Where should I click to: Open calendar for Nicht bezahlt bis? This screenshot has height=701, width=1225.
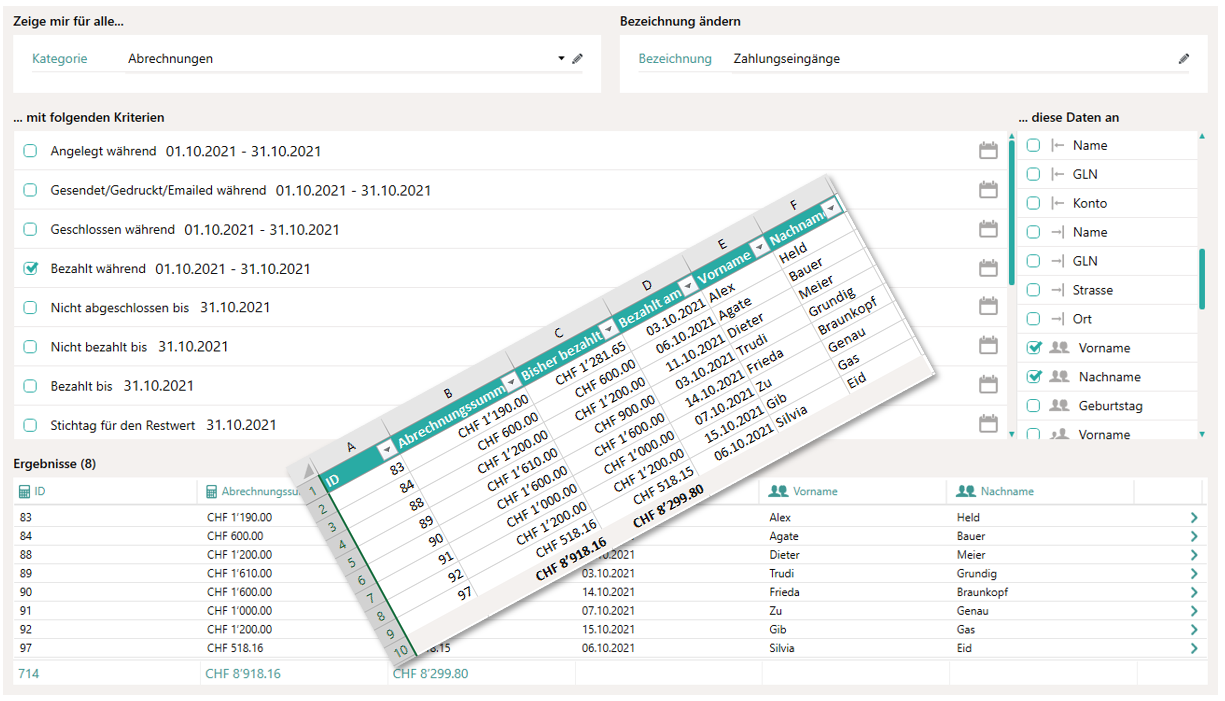click(988, 346)
